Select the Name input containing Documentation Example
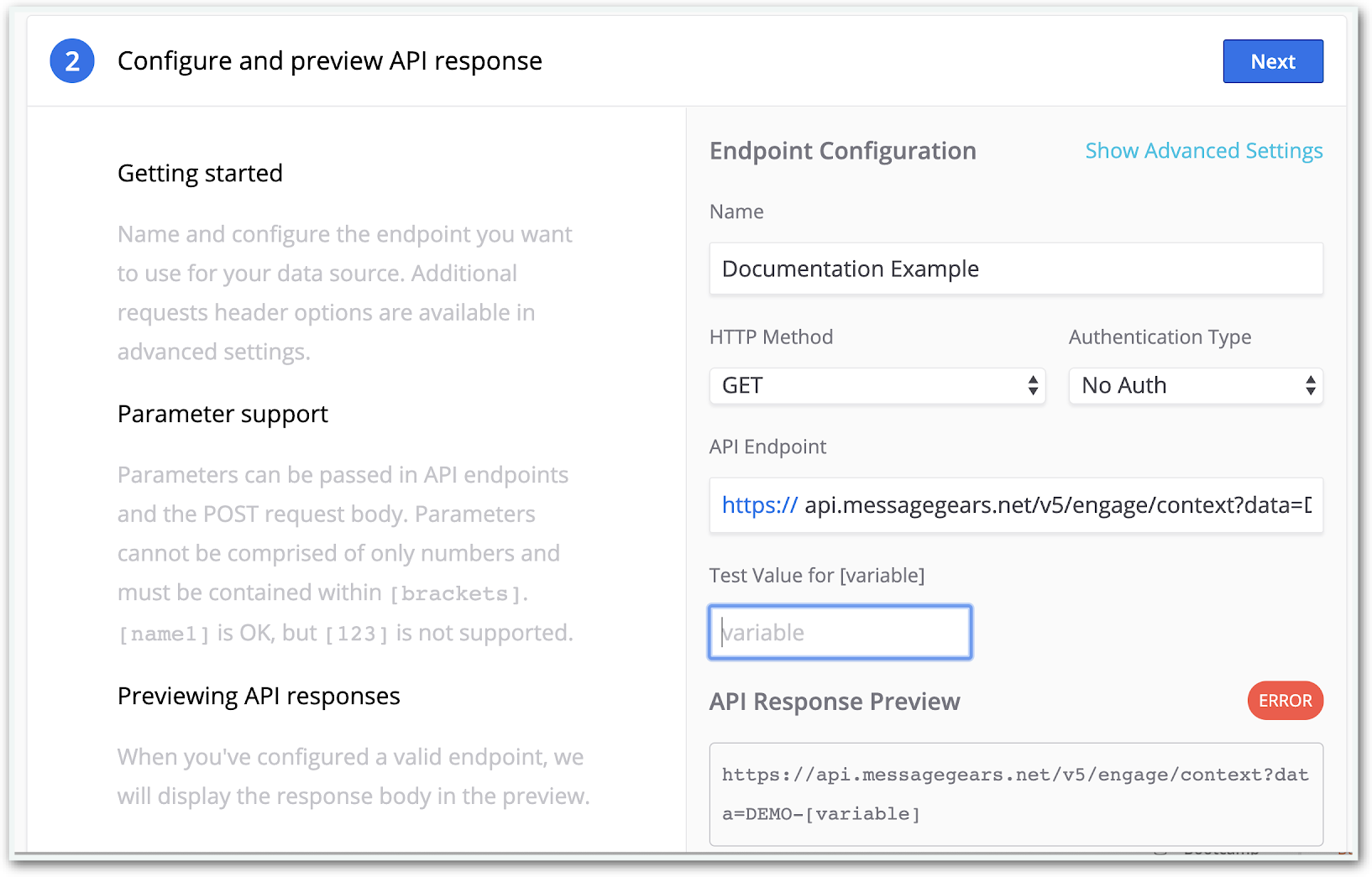 1015,269
